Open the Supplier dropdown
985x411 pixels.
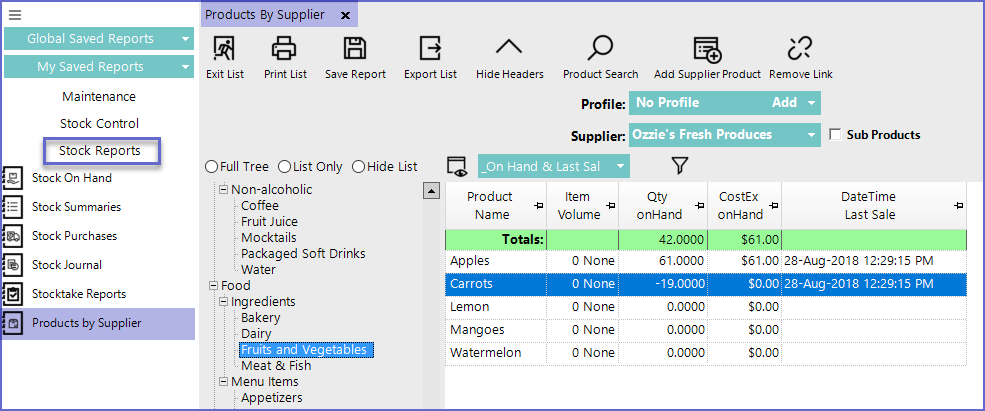[x=810, y=135]
